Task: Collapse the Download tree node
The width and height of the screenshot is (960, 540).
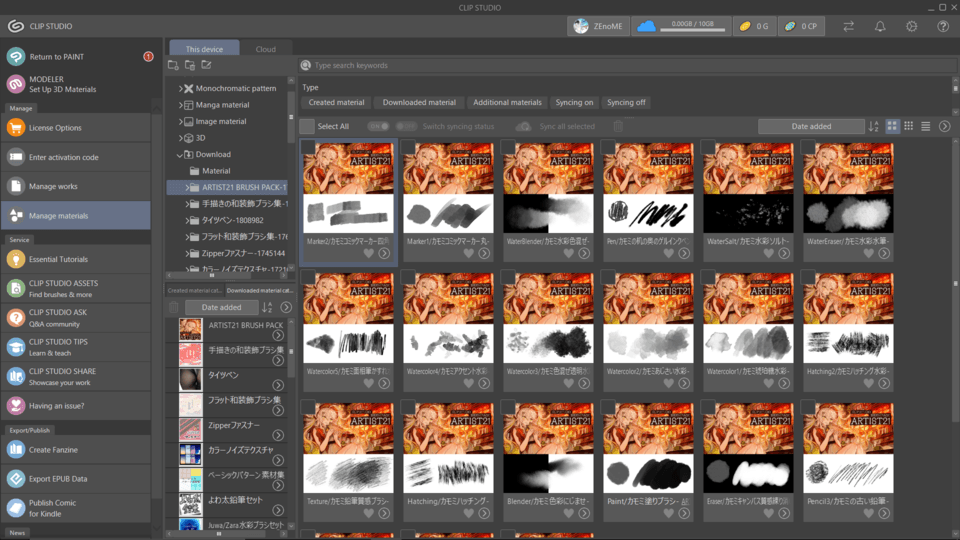Action: [180, 154]
